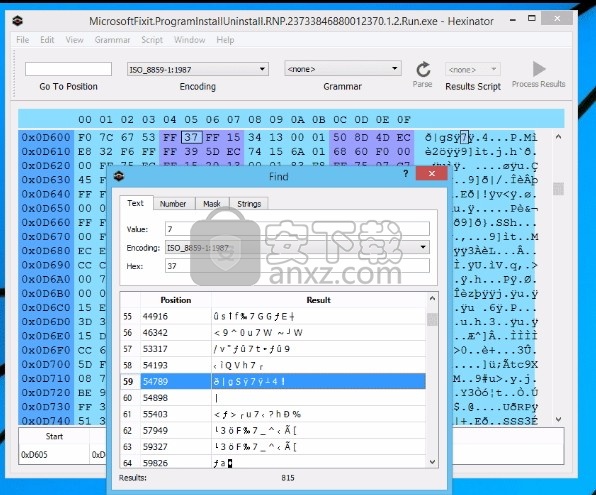Click the results list scrollbar thumb
The image size is (596, 495).
coord(432,319)
